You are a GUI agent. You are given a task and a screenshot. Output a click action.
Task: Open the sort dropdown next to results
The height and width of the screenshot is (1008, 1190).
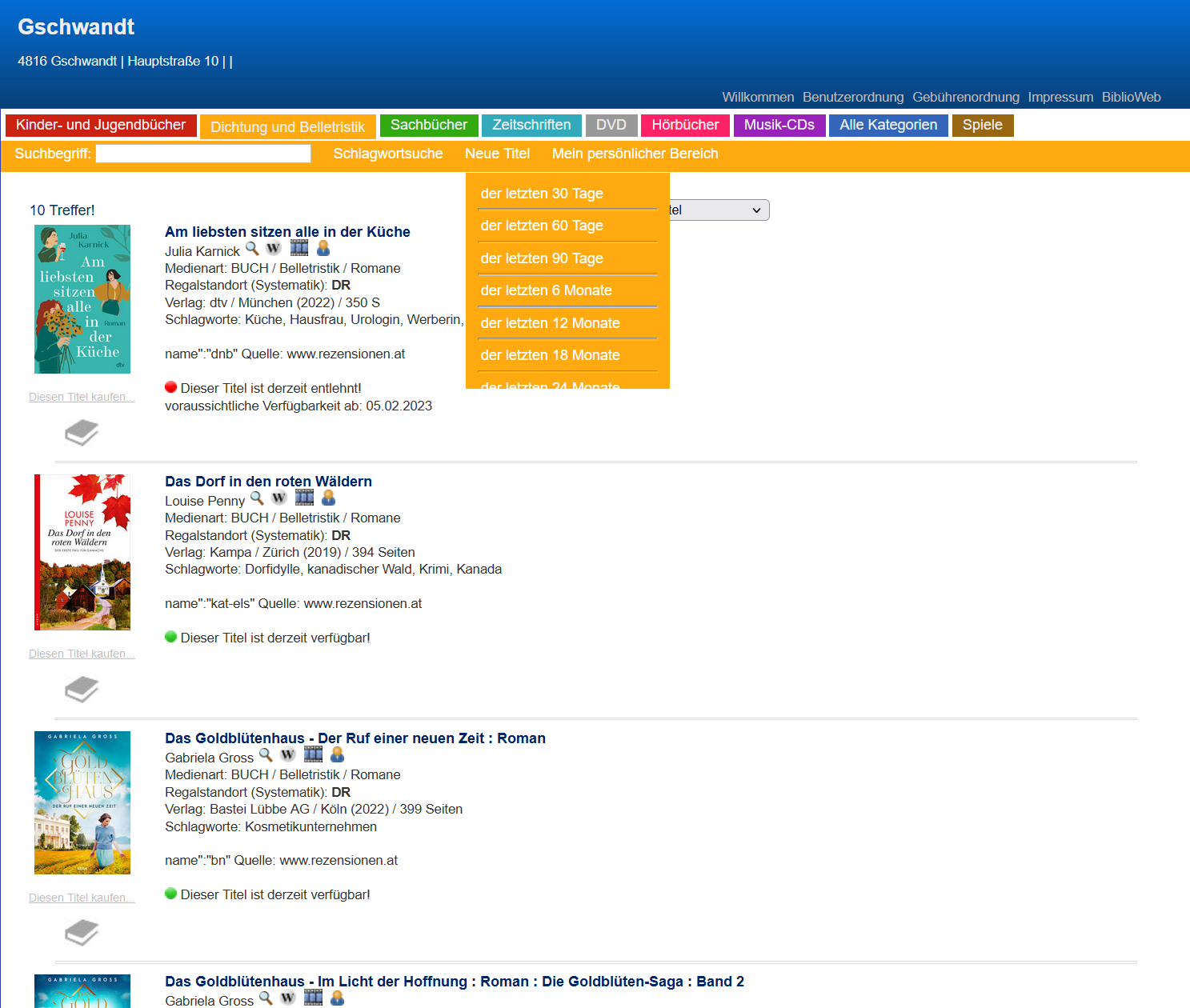pyautogui.click(x=719, y=210)
